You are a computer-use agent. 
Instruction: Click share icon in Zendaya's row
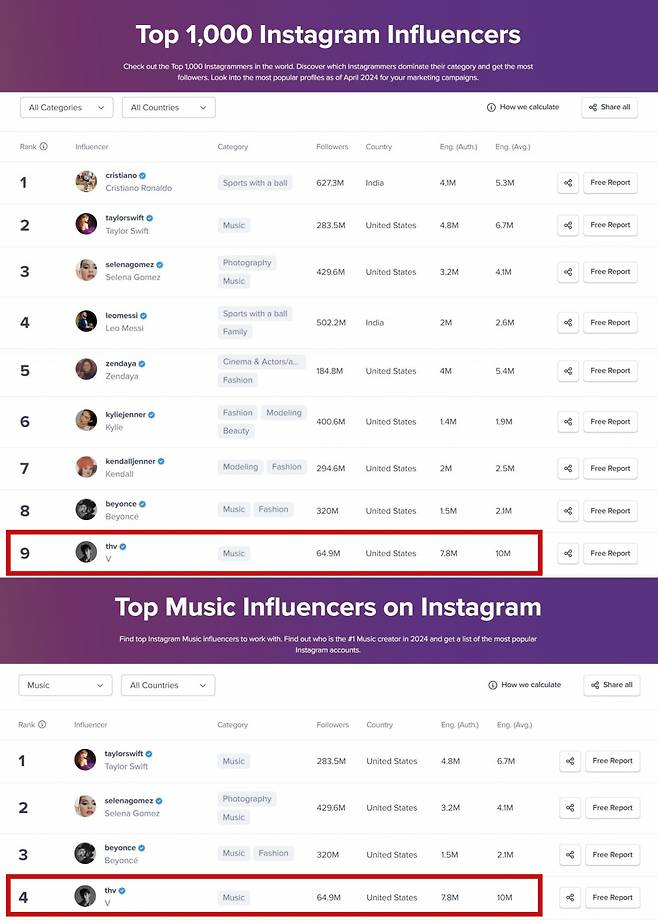[568, 371]
